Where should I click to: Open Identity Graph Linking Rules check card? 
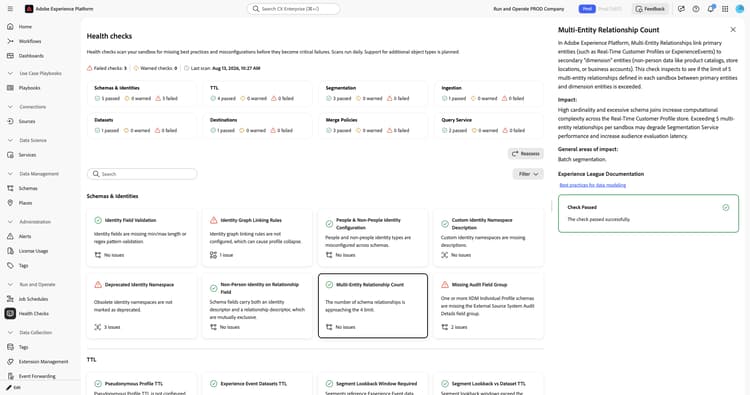point(257,238)
